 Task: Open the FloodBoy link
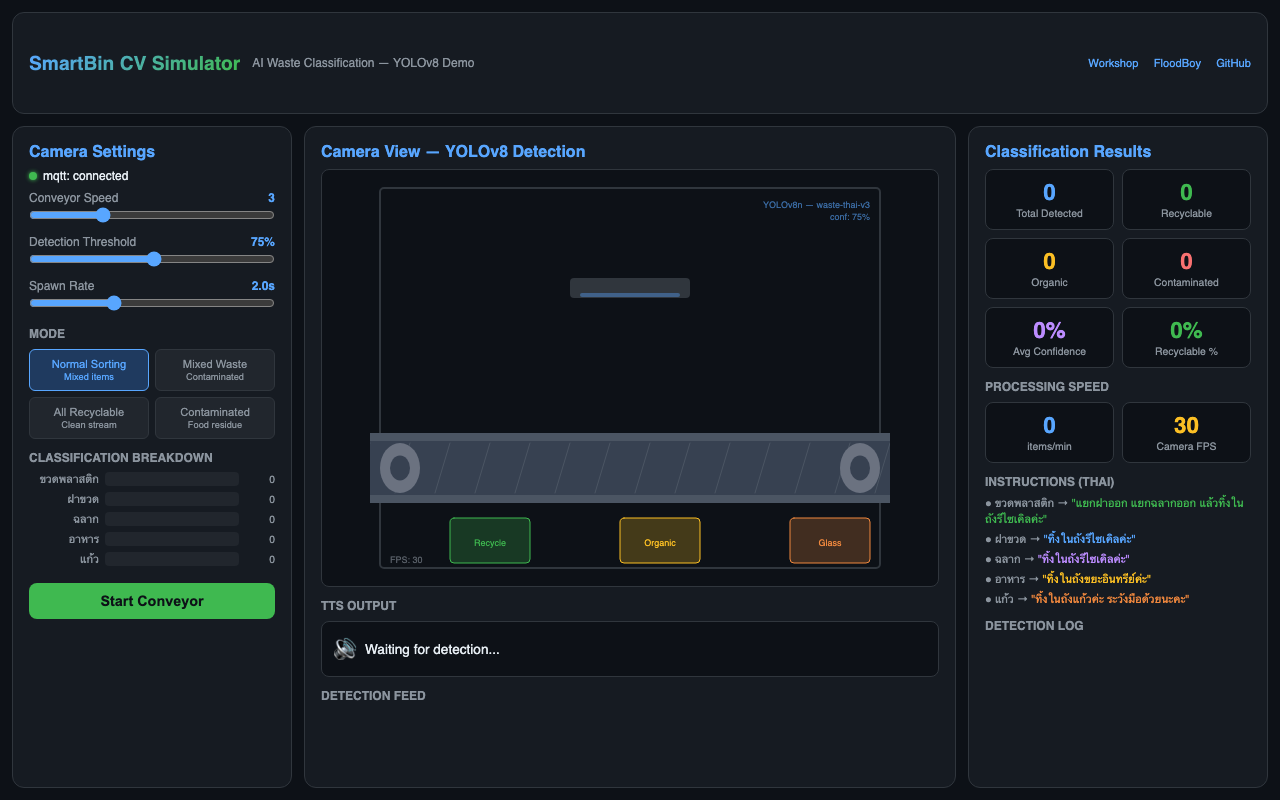[x=1177, y=63]
